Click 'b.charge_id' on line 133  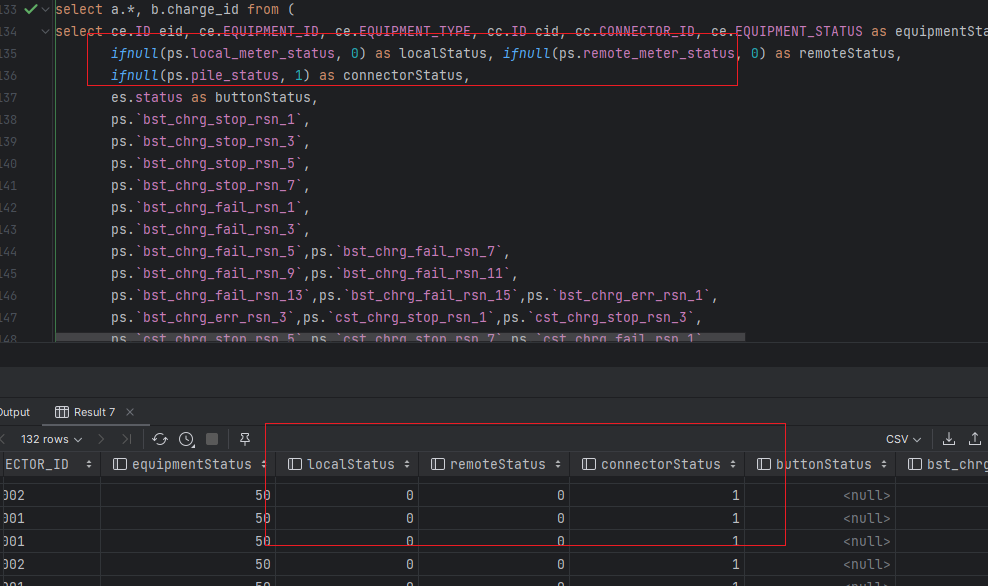tap(195, 9)
